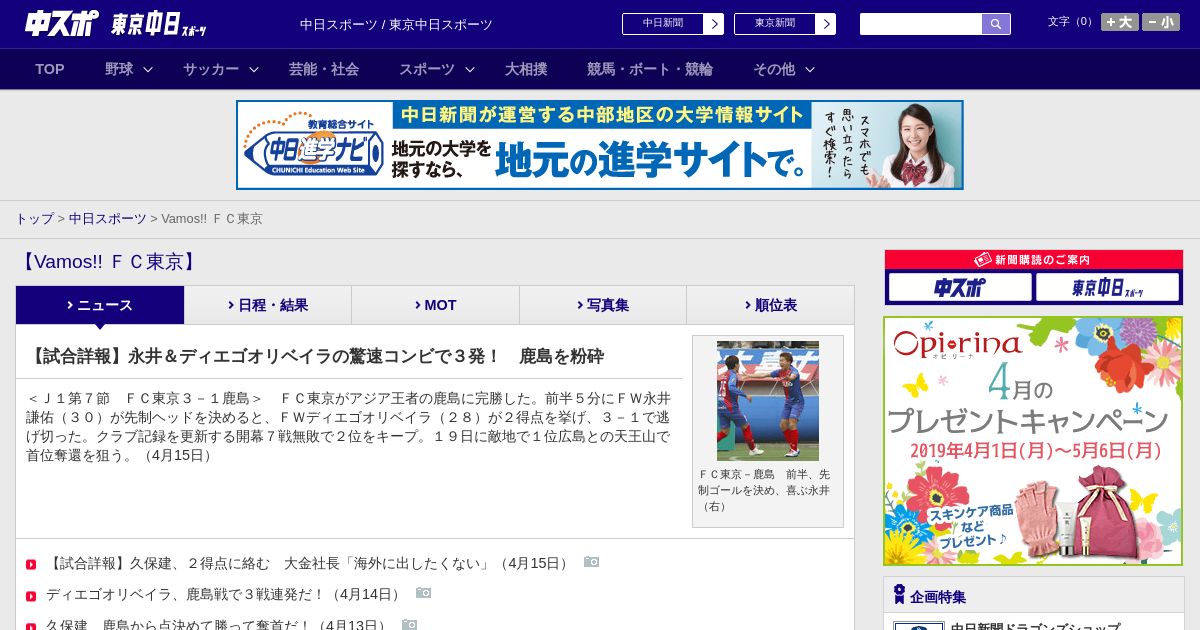This screenshot has height=630, width=1200.
Task: Click red bullet icon beside 久保建、２得点 article
Action: click(x=31, y=564)
